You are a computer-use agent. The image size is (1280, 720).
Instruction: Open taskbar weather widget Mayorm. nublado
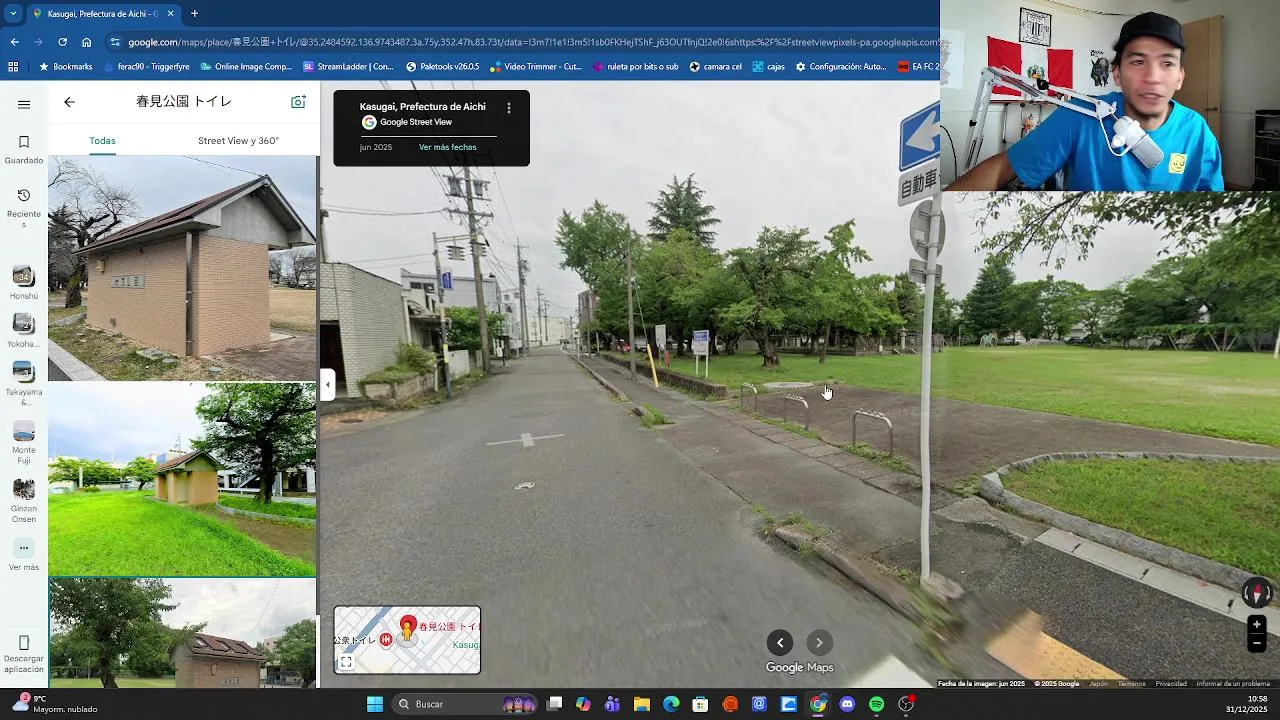pos(55,704)
